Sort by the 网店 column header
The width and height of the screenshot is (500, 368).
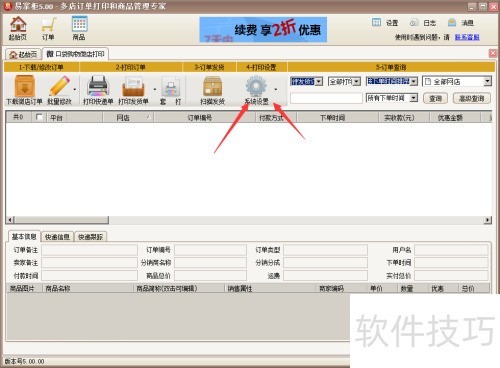pyautogui.click(x=127, y=117)
